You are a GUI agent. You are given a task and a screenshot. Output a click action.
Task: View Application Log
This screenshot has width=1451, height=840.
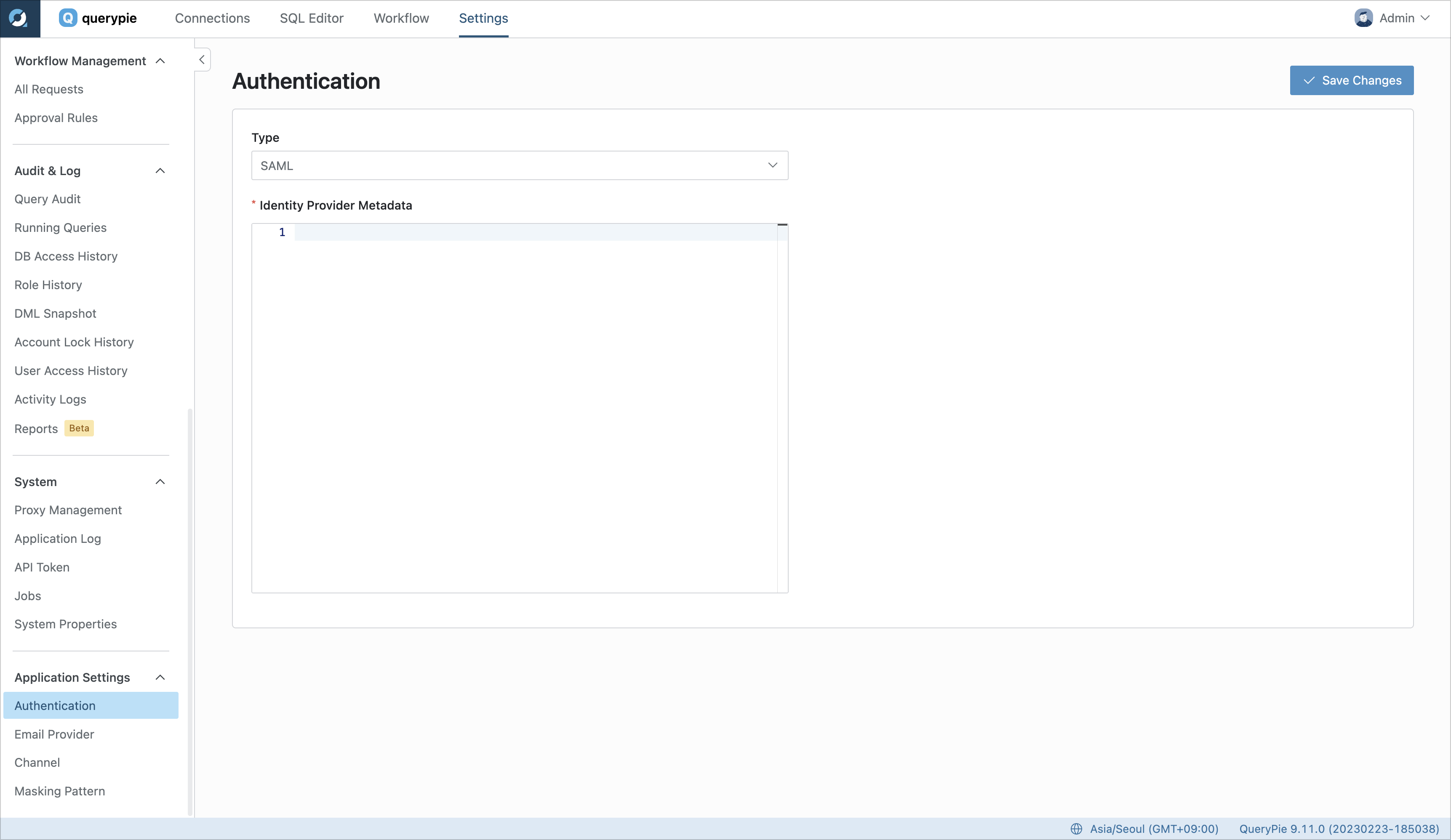coord(58,539)
